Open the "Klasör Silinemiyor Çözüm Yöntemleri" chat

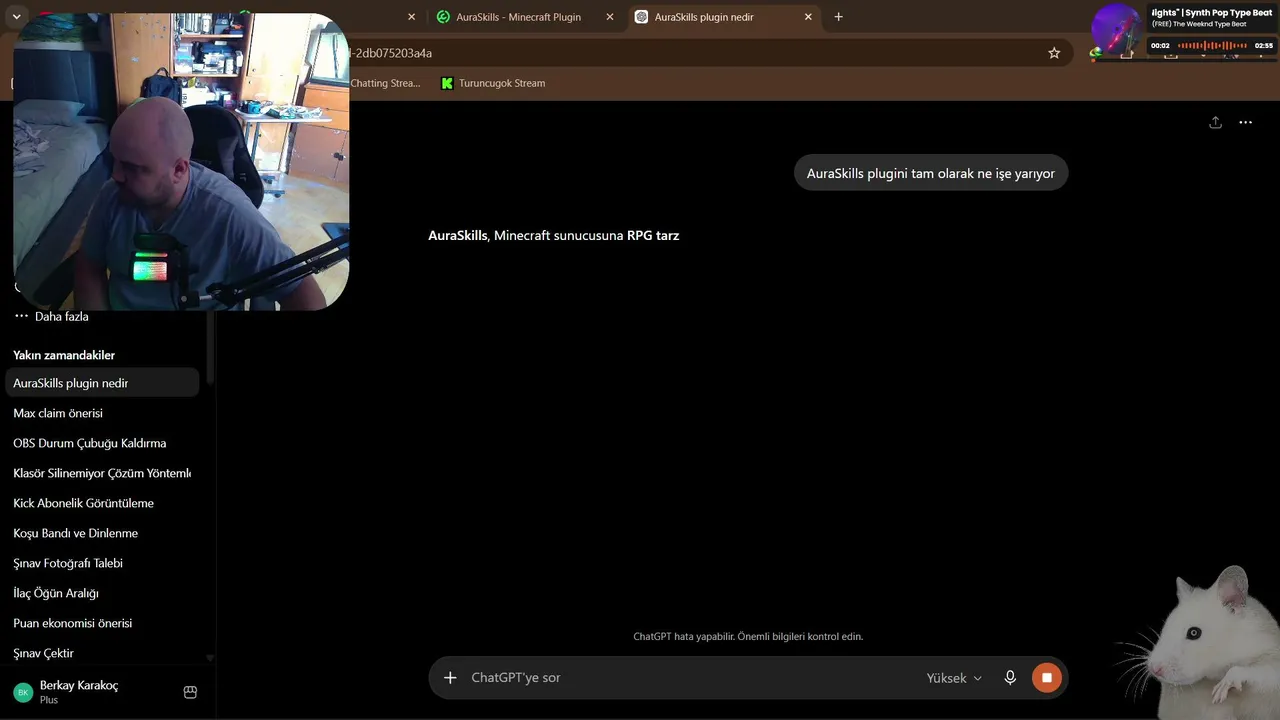(102, 473)
